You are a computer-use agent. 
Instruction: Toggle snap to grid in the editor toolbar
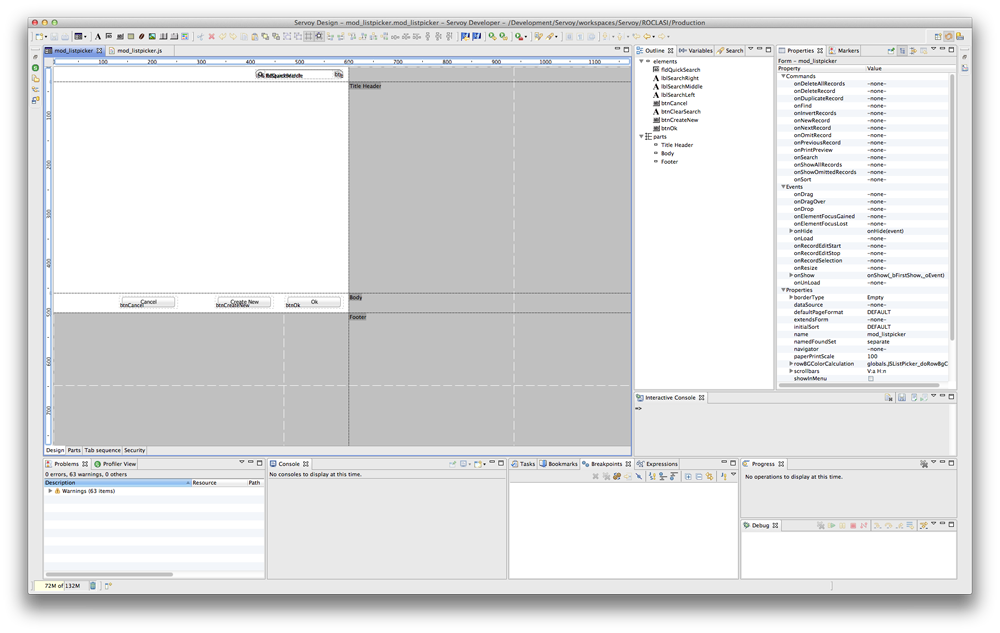click(x=319, y=37)
